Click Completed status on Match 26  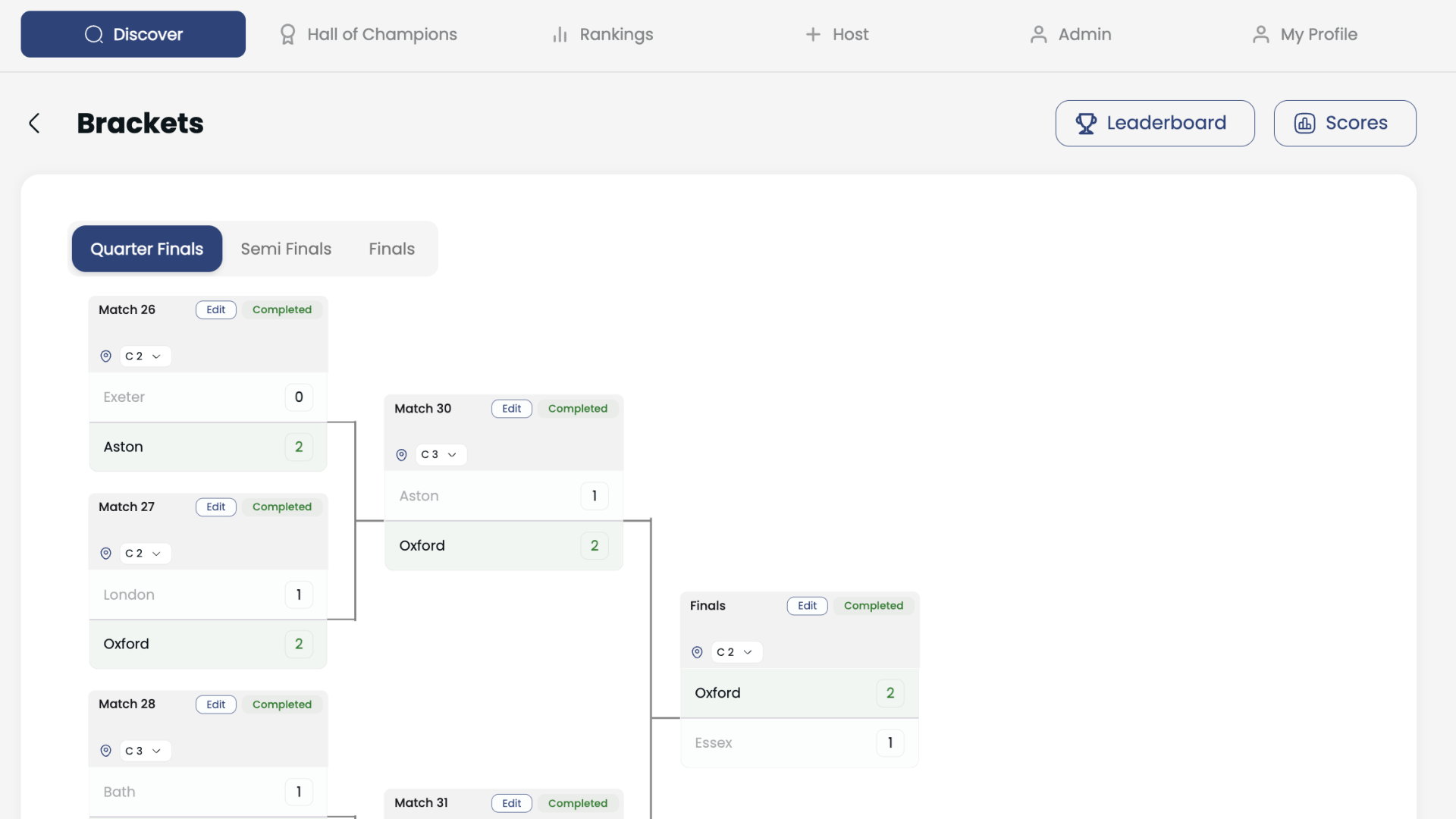pos(282,309)
